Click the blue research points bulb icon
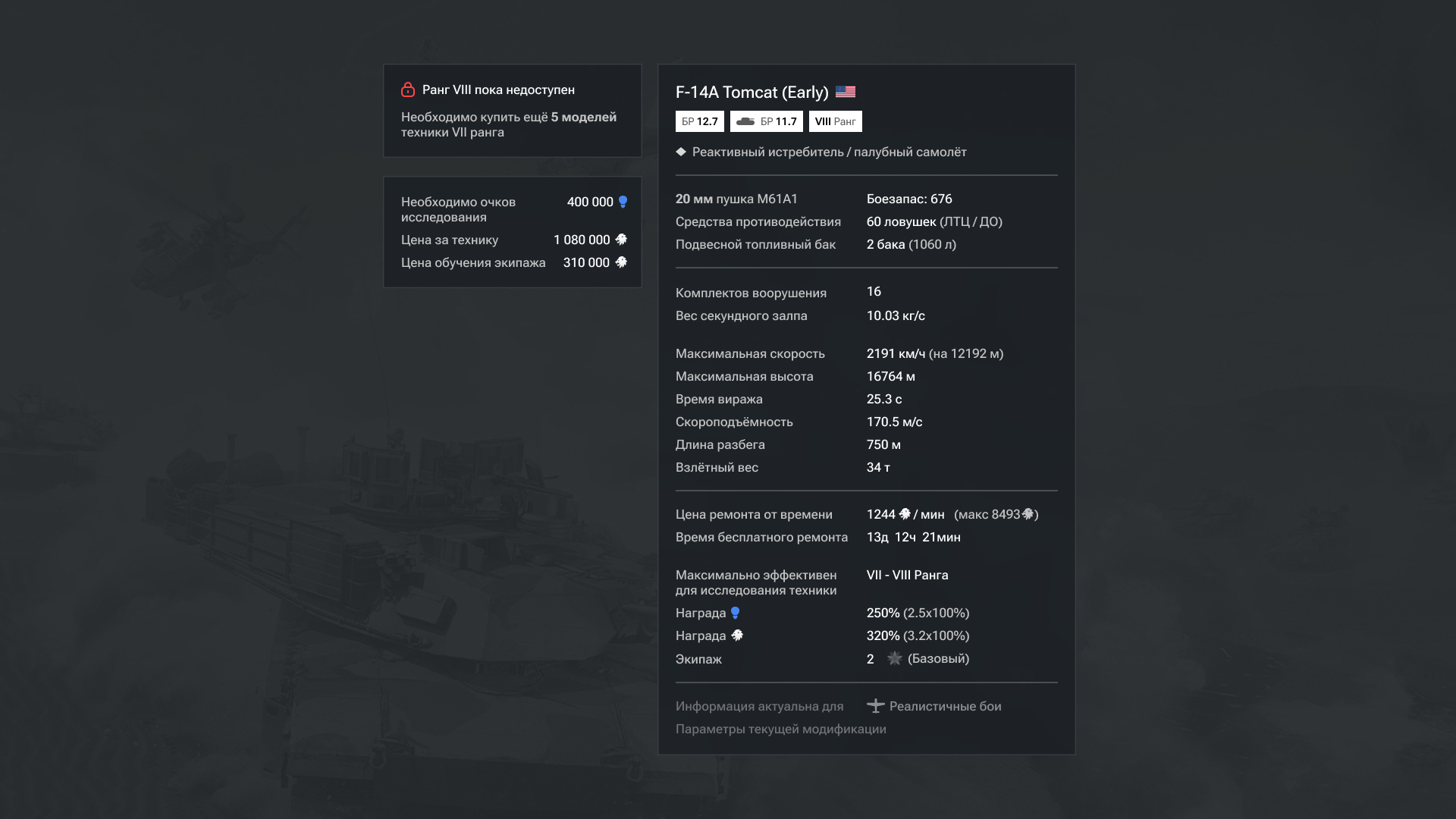The image size is (1456, 819). [623, 202]
